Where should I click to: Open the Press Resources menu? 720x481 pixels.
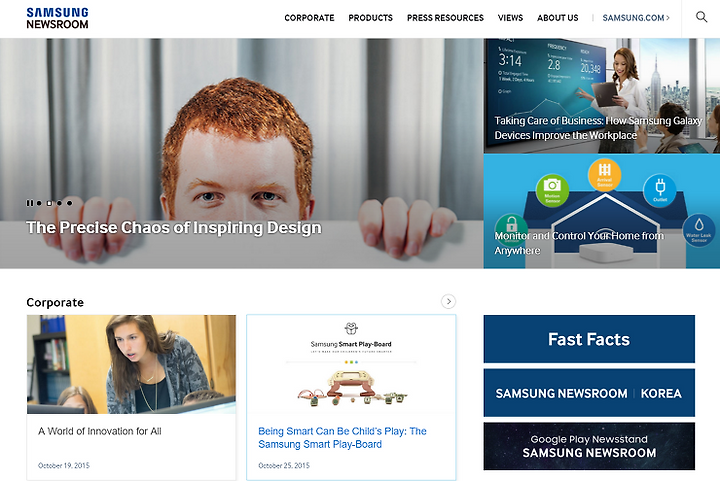click(x=445, y=18)
